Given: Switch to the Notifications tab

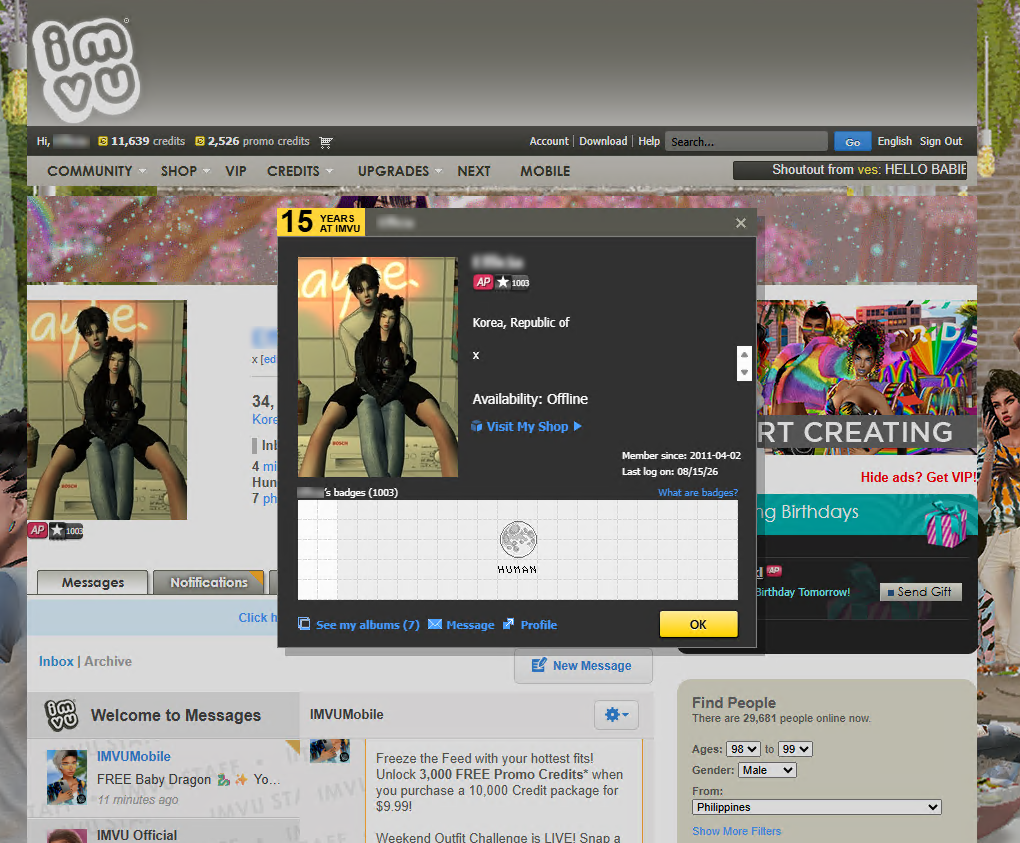Looking at the screenshot, I should pyautogui.click(x=209, y=582).
